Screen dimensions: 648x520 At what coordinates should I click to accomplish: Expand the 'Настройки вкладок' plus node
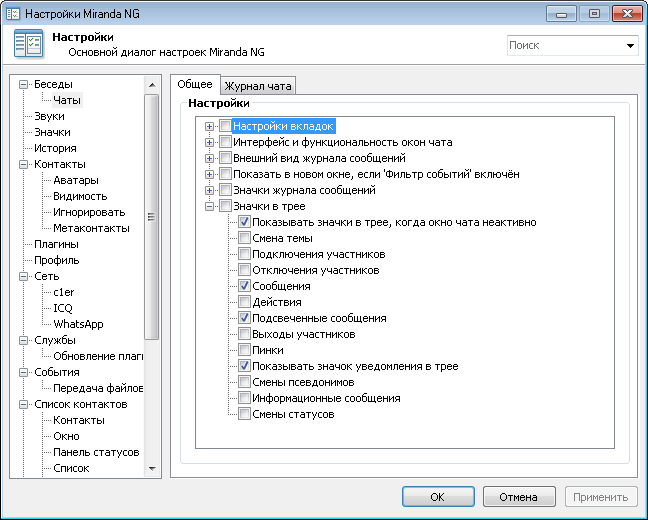(x=210, y=126)
